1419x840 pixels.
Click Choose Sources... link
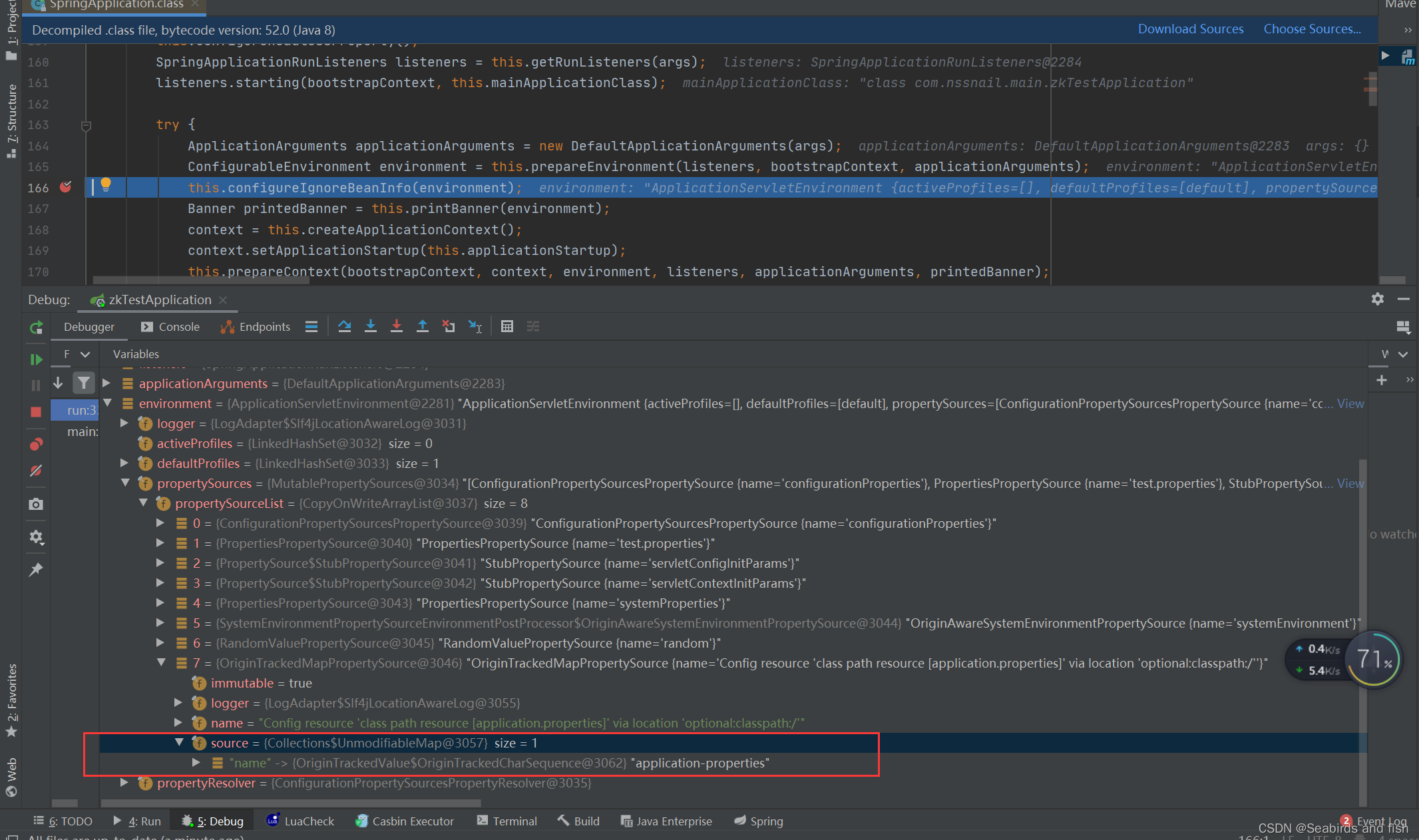click(1312, 29)
